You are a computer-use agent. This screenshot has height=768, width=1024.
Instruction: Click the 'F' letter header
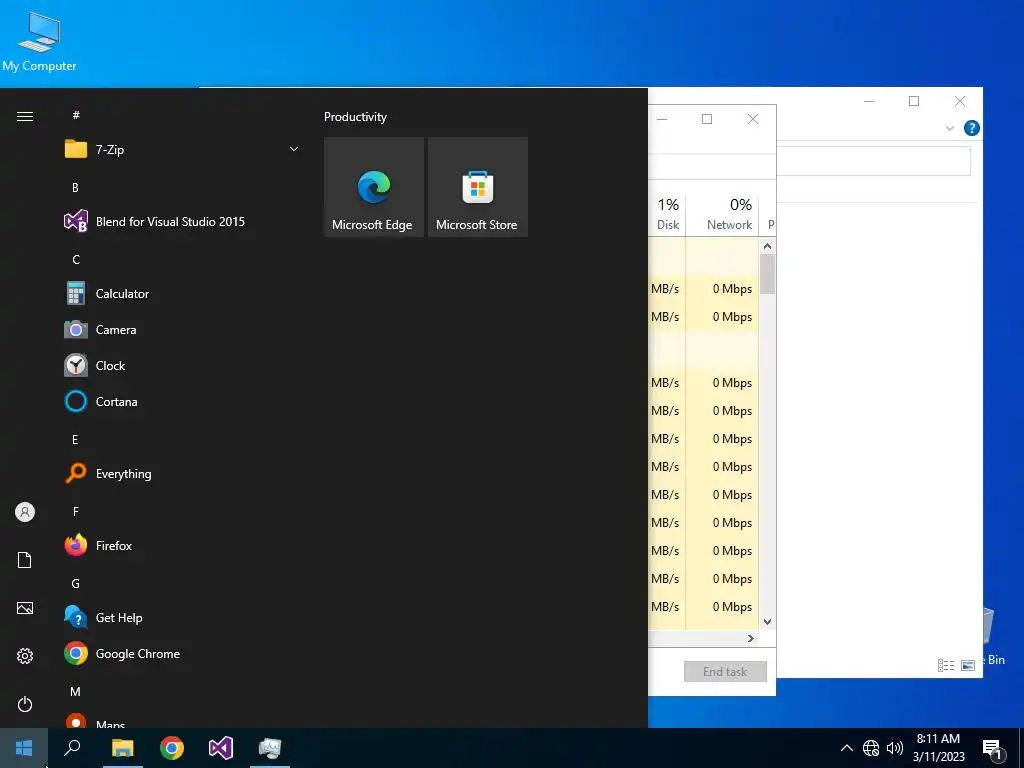(x=76, y=512)
